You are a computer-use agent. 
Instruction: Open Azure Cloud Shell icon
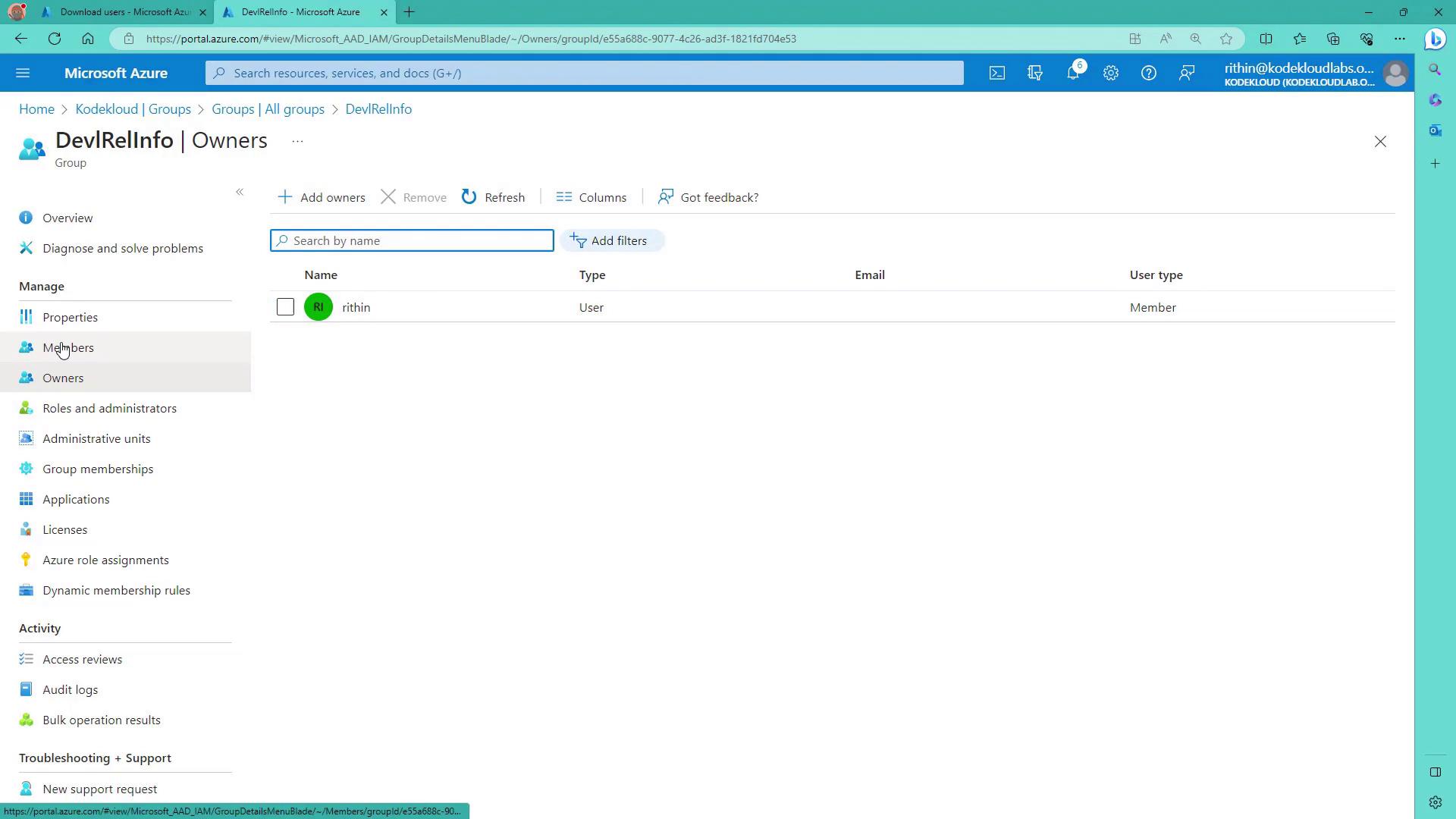[997, 73]
